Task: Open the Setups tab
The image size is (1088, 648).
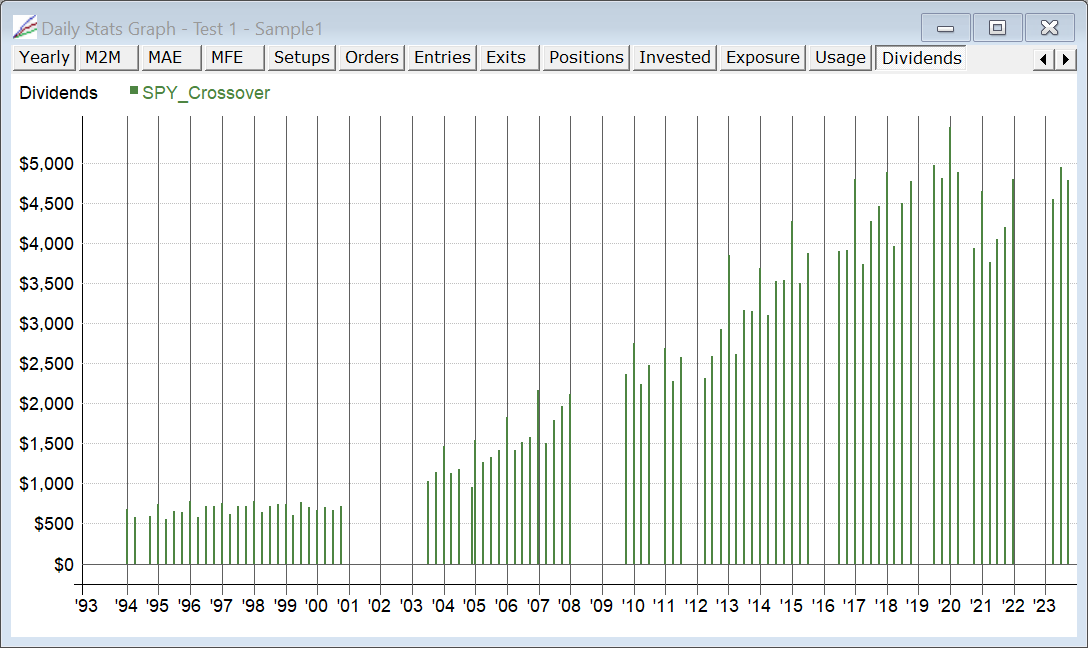Action: tap(301, 58)
